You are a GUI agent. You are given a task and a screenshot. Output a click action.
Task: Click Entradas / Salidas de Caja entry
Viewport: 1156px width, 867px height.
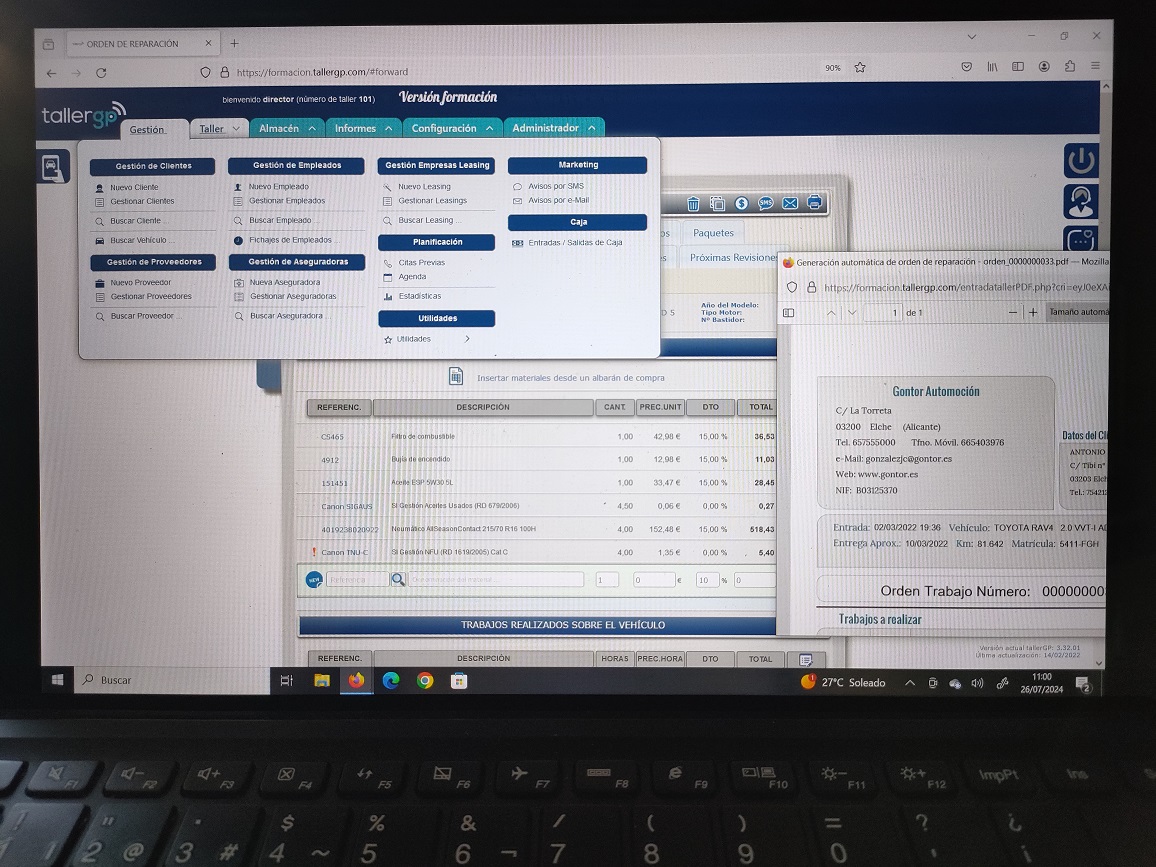[575, 243]
